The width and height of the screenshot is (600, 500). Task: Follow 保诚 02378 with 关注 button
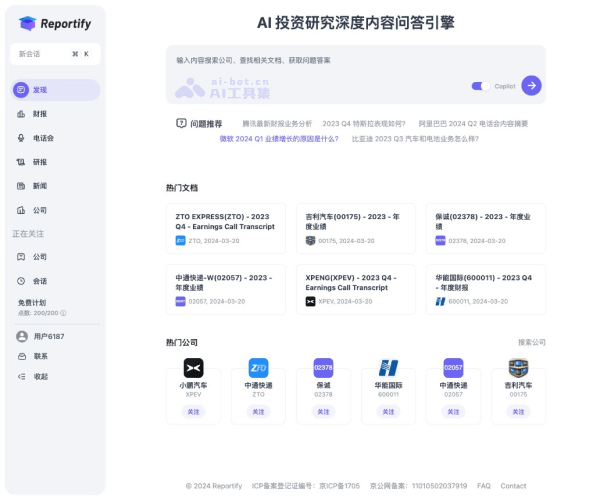click(323, 411)
